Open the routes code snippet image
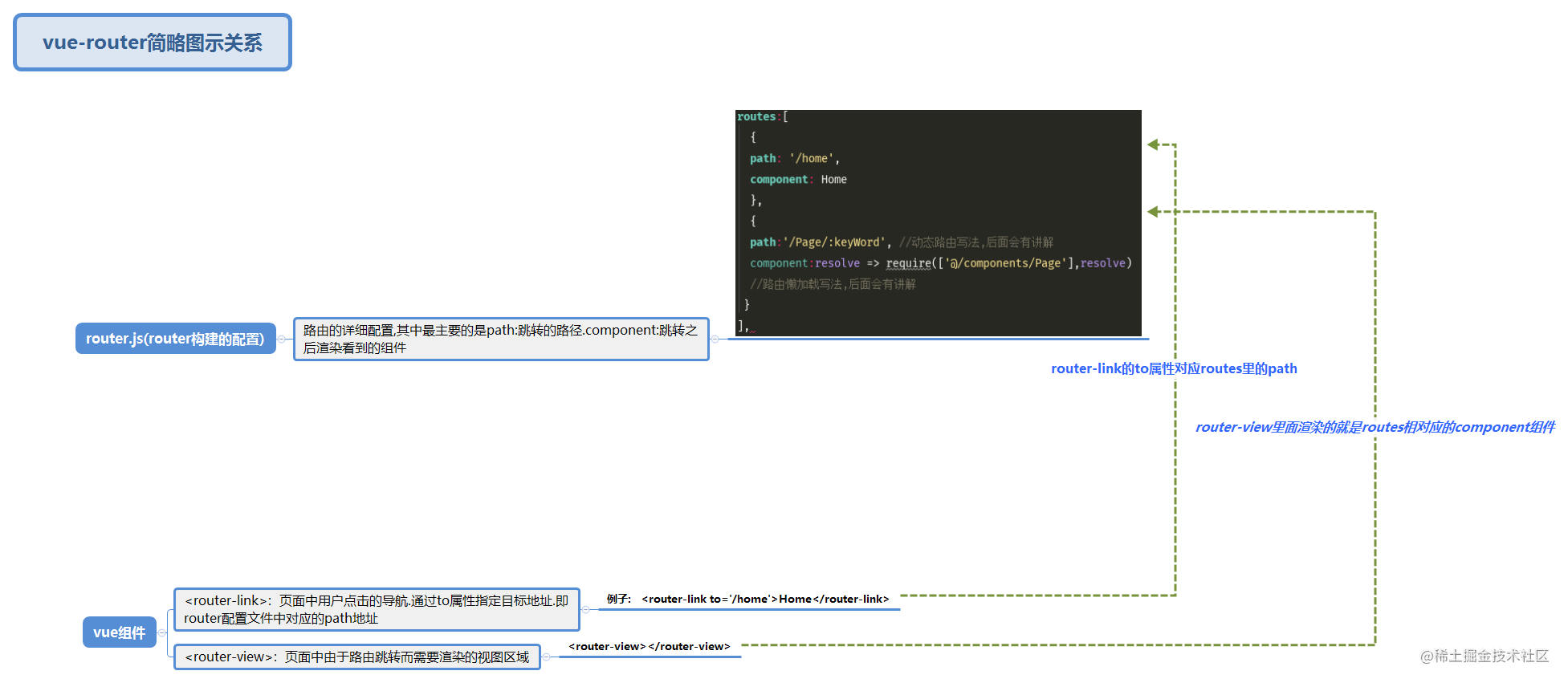1568x683 pixels. 939,222
